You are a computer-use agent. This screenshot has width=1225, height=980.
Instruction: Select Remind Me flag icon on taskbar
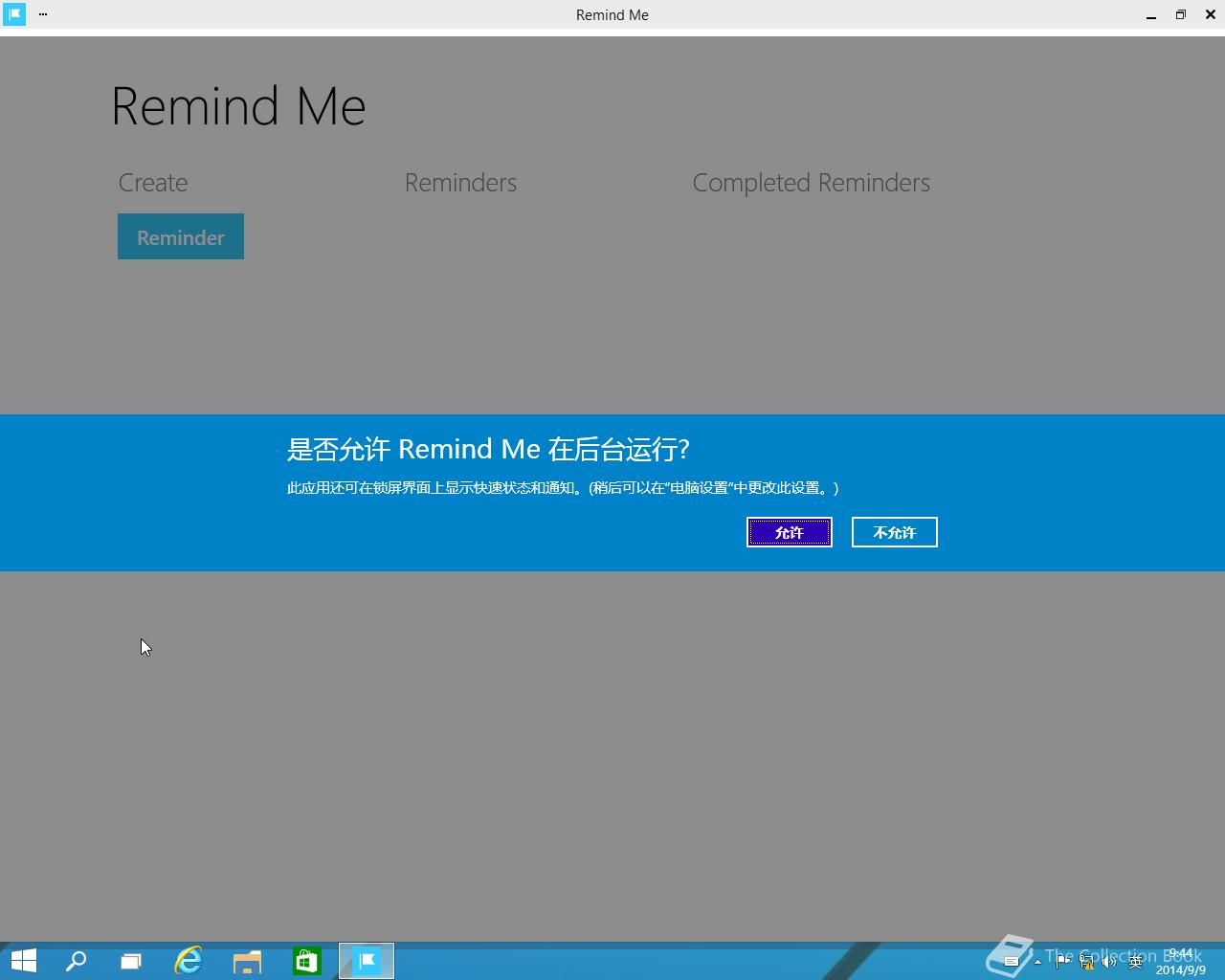[367, 961]
